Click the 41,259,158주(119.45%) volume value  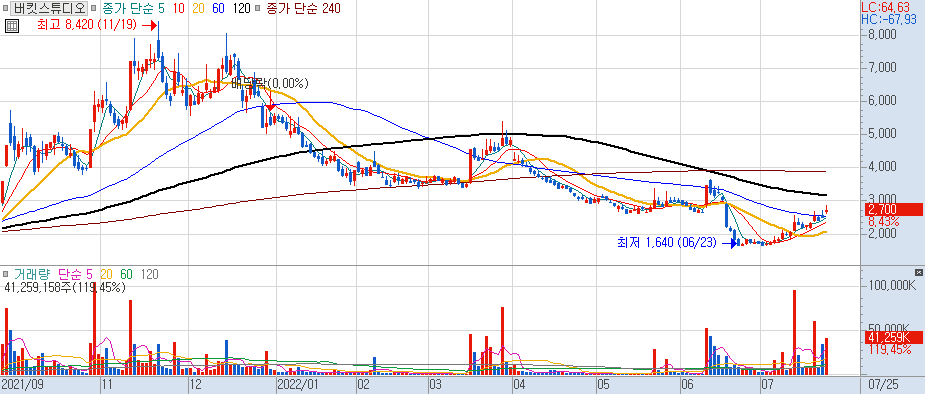click(x=64, y=288)
